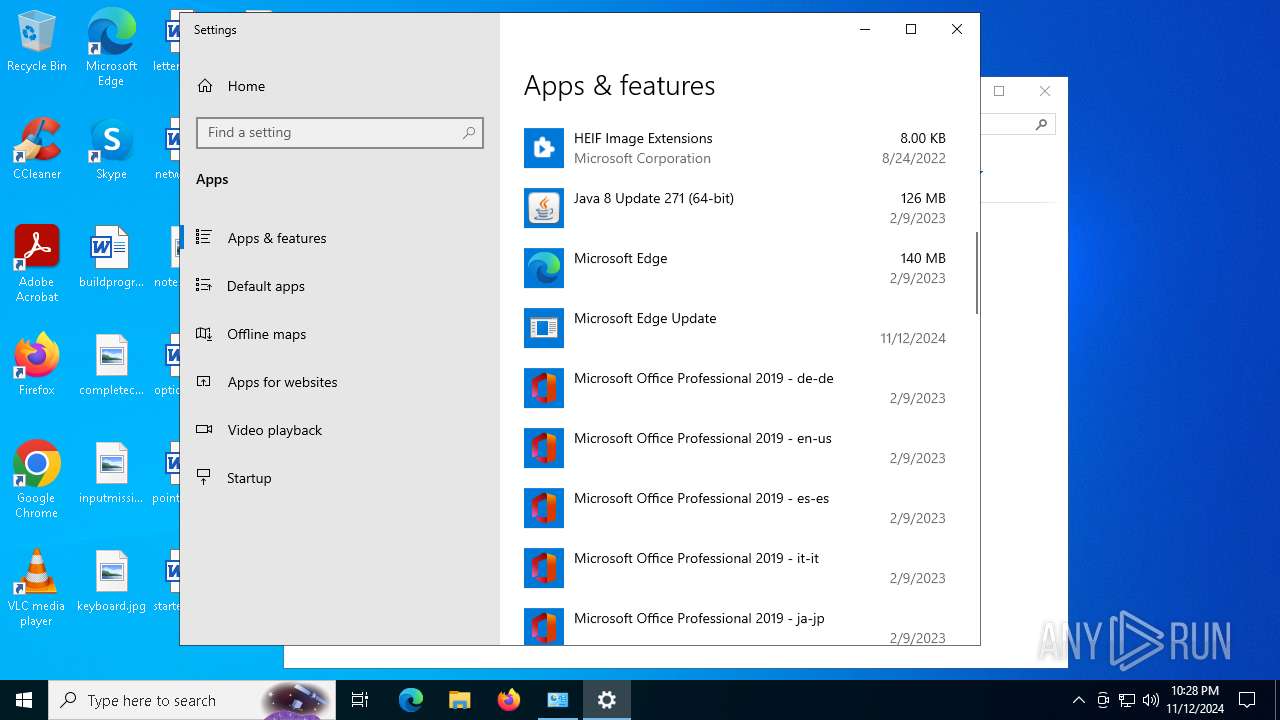Select completec... image file on desktop
This screenshot has width=1280, height=720.
click(111, 364)
